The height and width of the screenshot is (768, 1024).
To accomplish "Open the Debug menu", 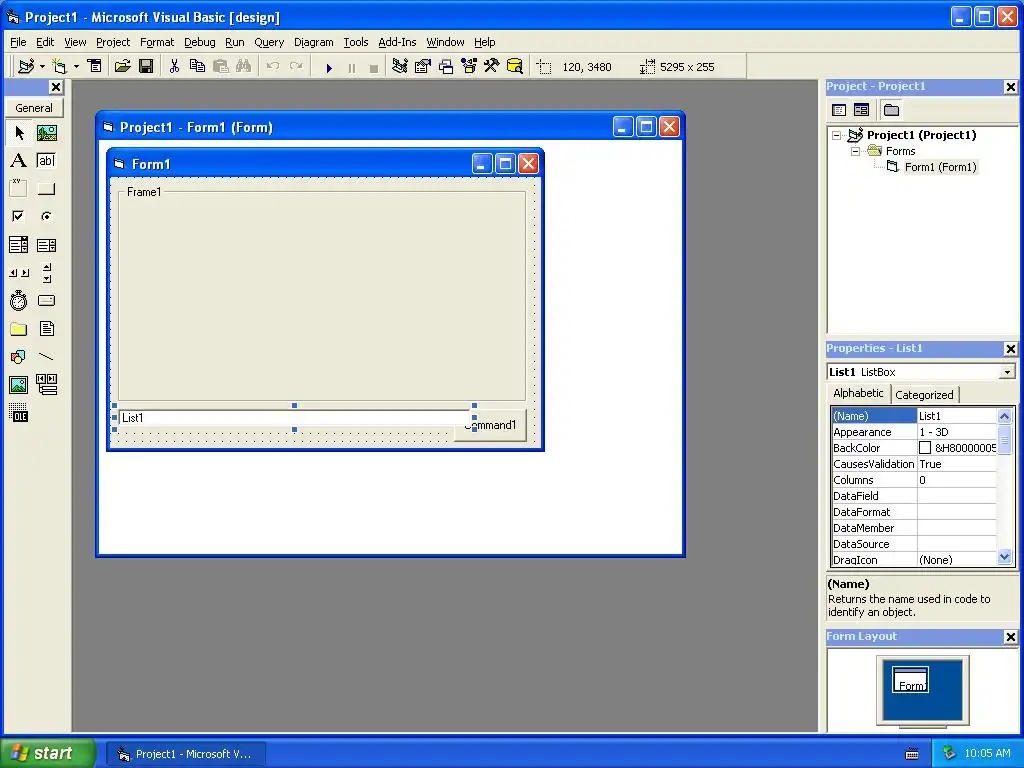I will click(199, 42).
